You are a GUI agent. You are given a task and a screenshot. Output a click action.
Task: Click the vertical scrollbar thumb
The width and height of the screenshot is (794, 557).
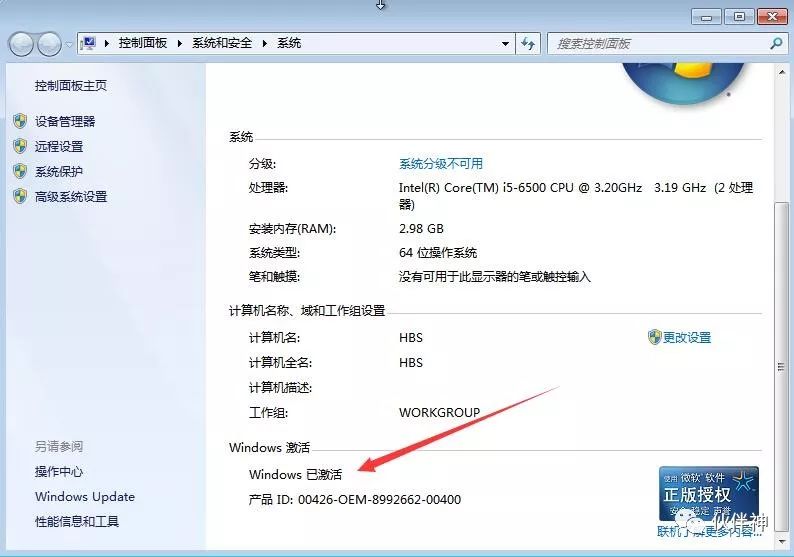coord(782,367)
